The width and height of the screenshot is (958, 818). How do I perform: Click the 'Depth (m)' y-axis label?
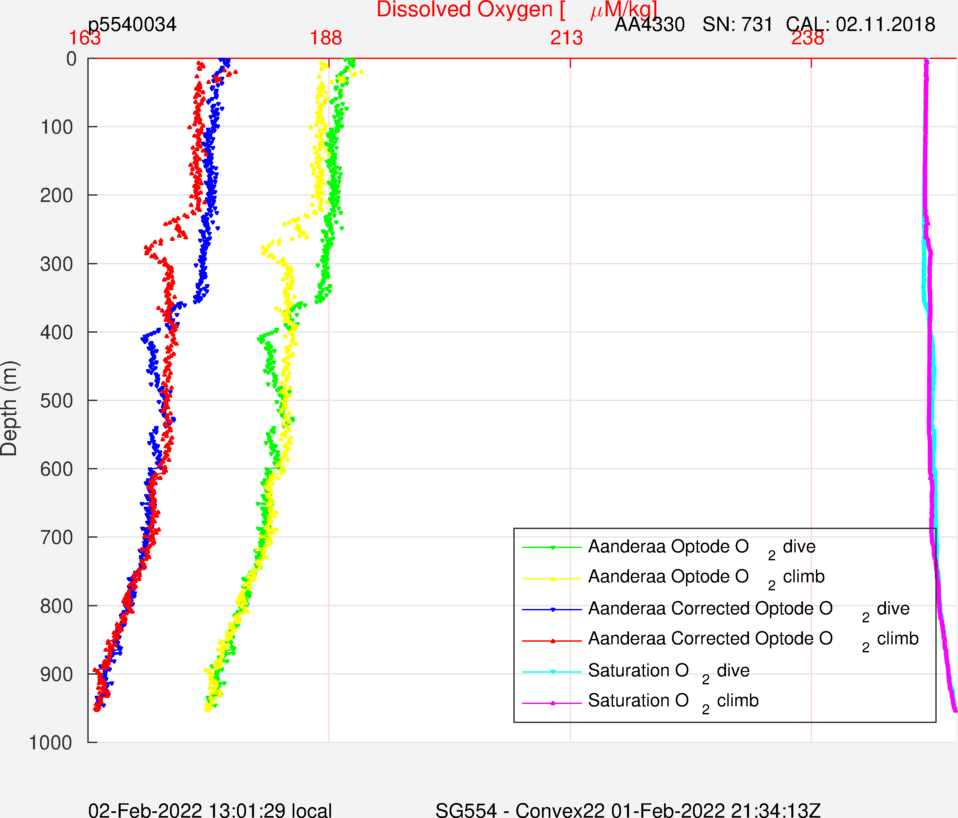click(10, 408)
